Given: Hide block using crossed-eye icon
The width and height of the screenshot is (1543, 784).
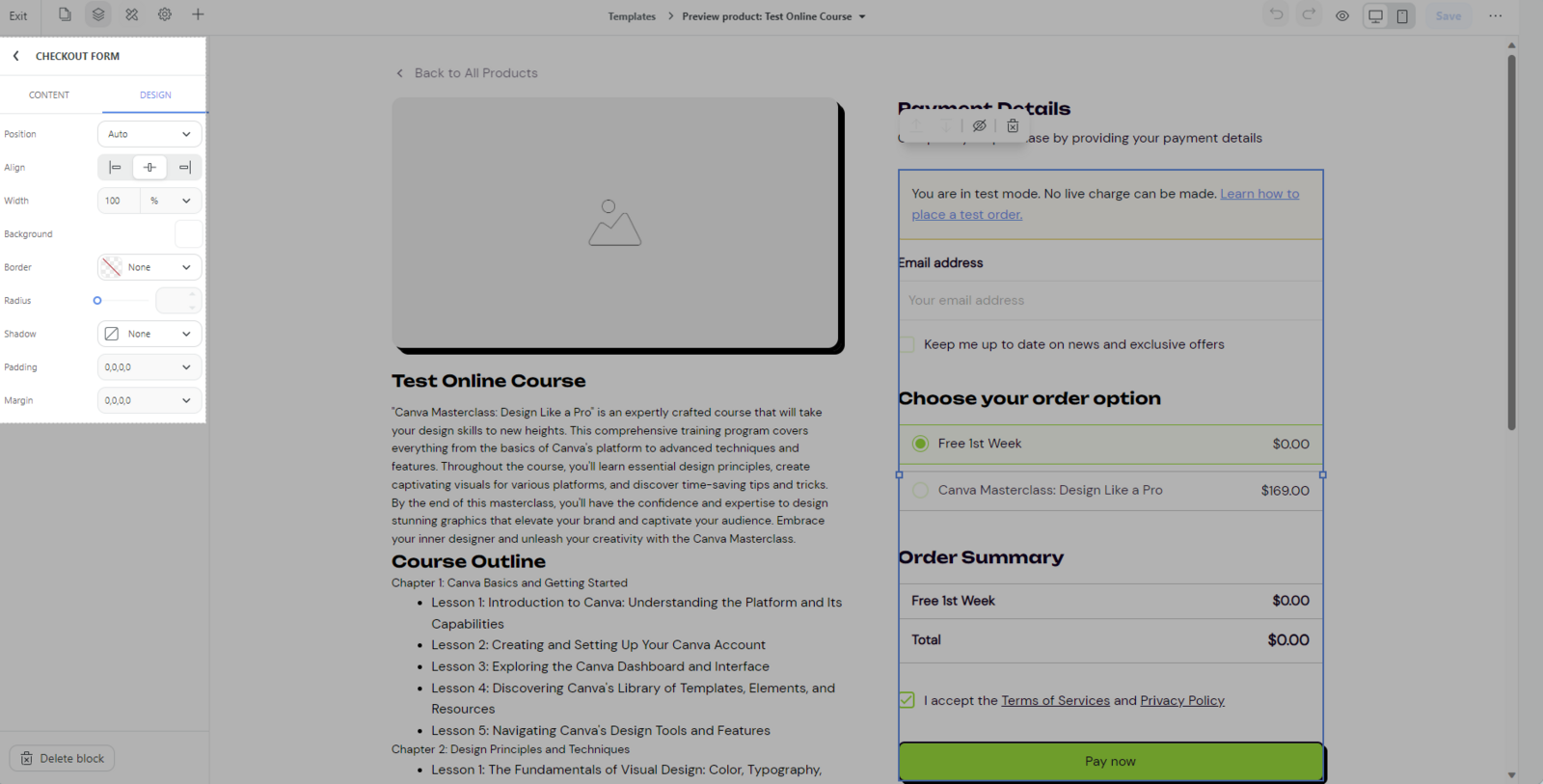Looking at the screenshot, I should click(x=980, y=126).
